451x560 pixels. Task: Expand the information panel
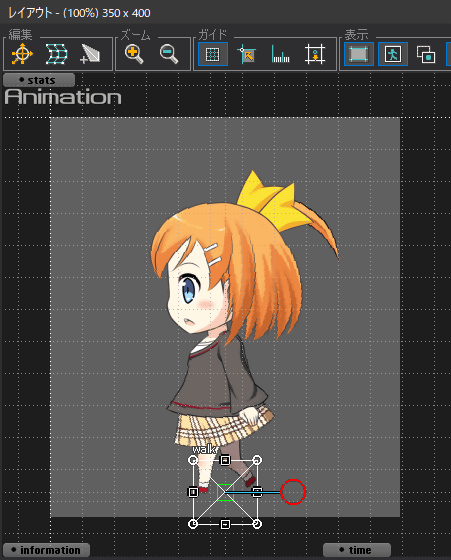point(46,550)
